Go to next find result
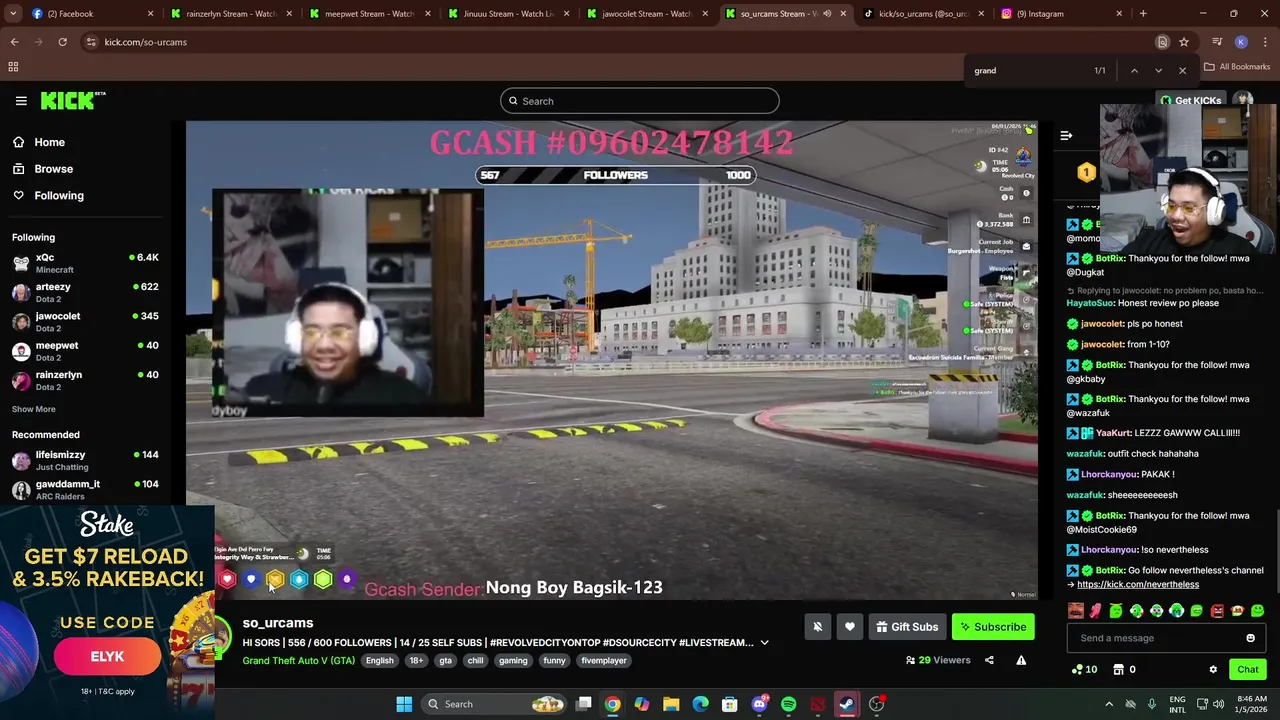Screen dimensions: 1280x720 [x=1158, y=71]
